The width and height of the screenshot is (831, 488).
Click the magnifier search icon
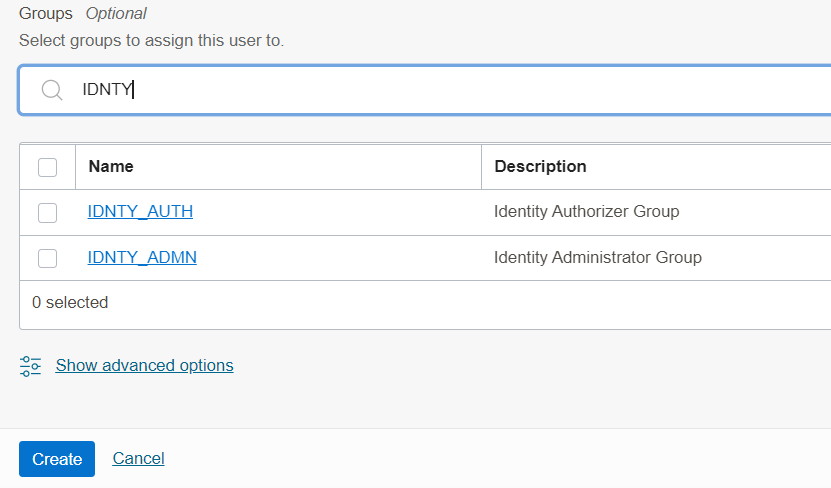(x=52, y=90)
